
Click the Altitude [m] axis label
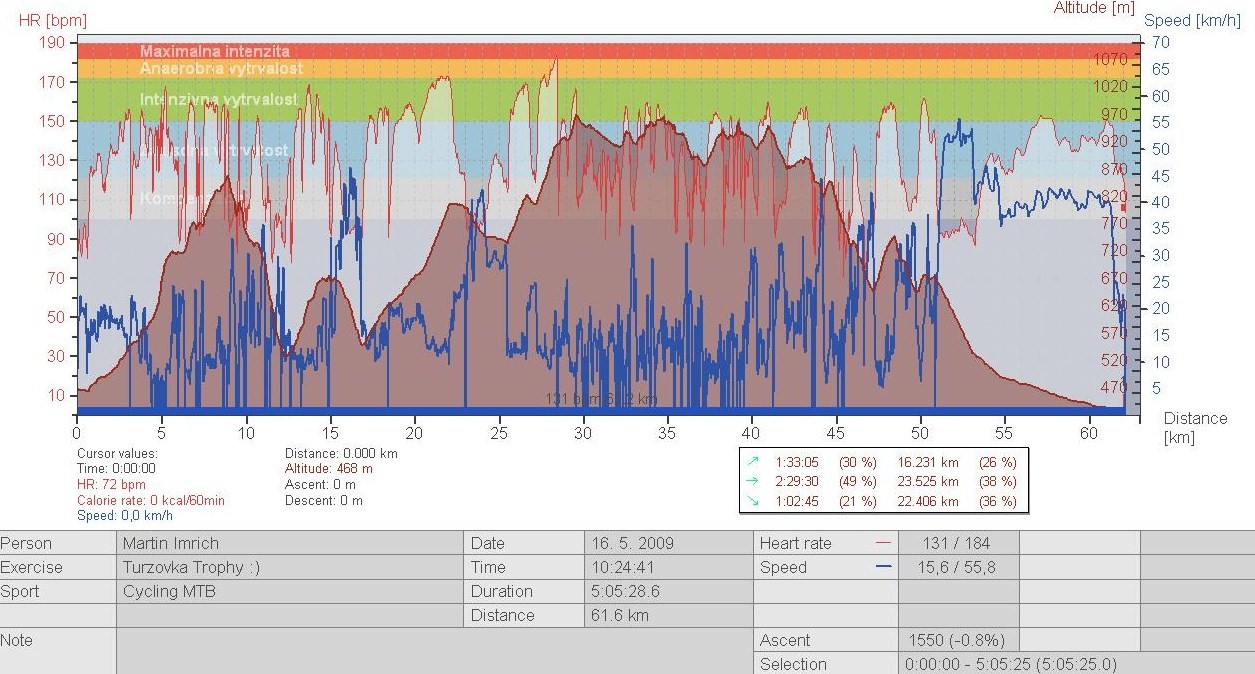pos(1094,8)
